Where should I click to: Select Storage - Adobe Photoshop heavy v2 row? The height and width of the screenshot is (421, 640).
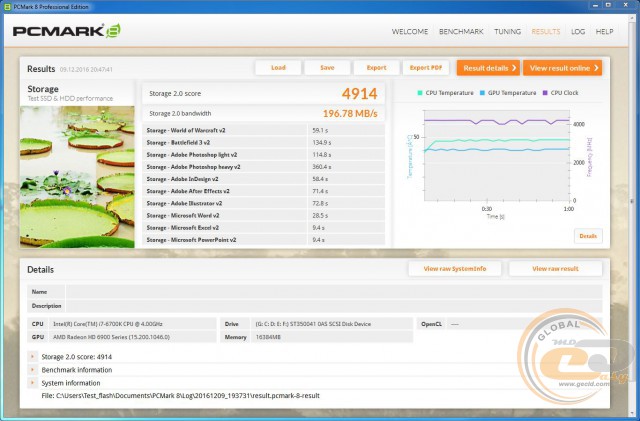pyautogui.click(x=263, y=167)
